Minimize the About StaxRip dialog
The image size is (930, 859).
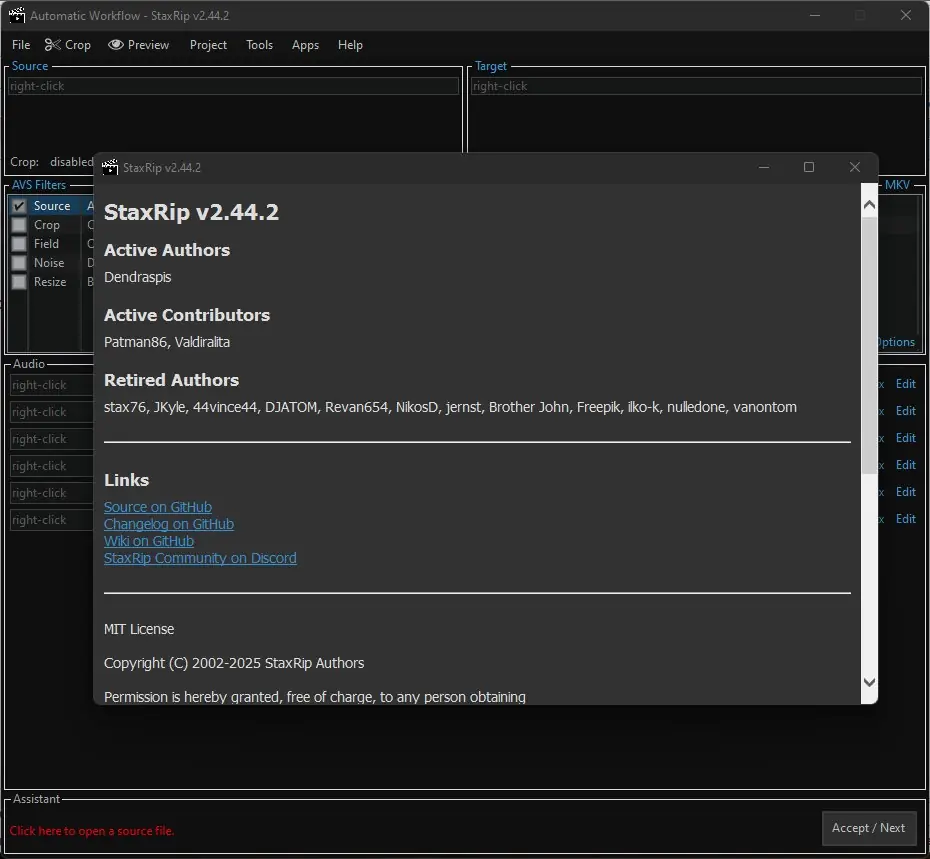click(764, 167)
